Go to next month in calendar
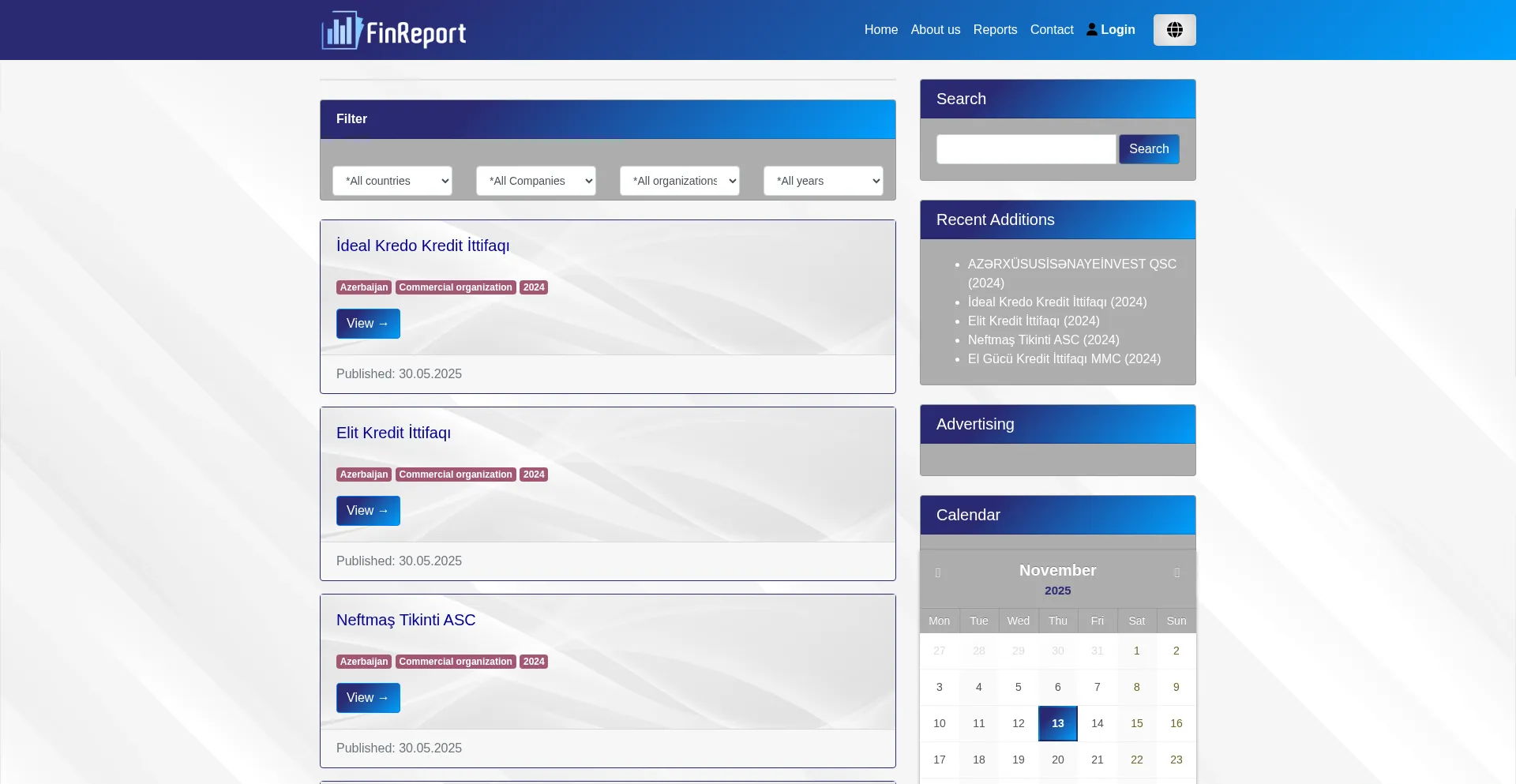This screenshot has height=784, width=1516. 1176,572
